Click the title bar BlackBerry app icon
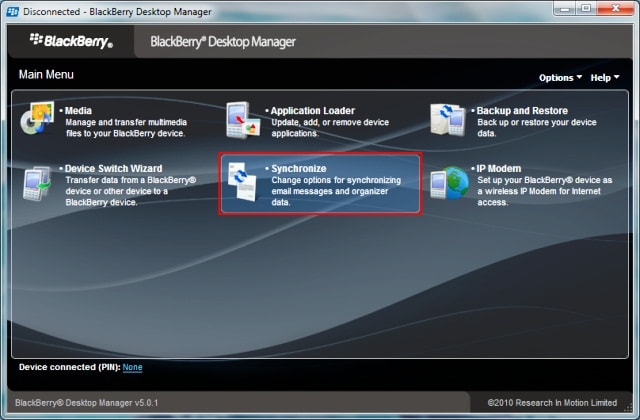The width and height of the screenshot is (640, 420). [13, 11]
